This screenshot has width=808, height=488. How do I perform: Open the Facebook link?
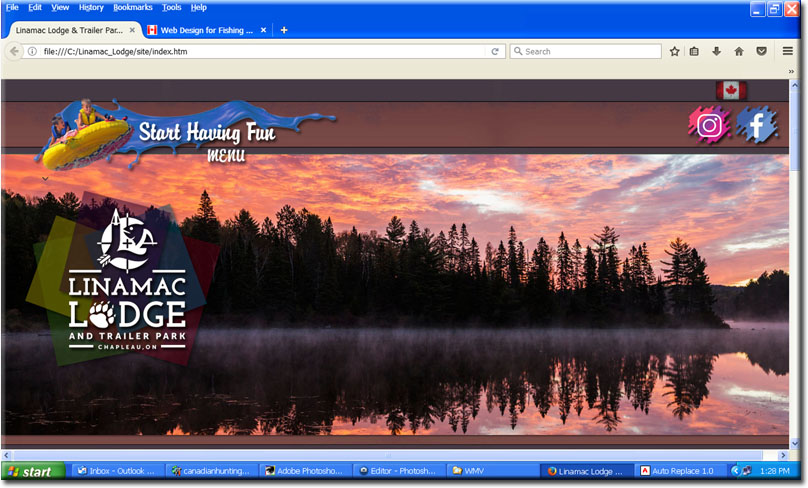tap(756, 125)
